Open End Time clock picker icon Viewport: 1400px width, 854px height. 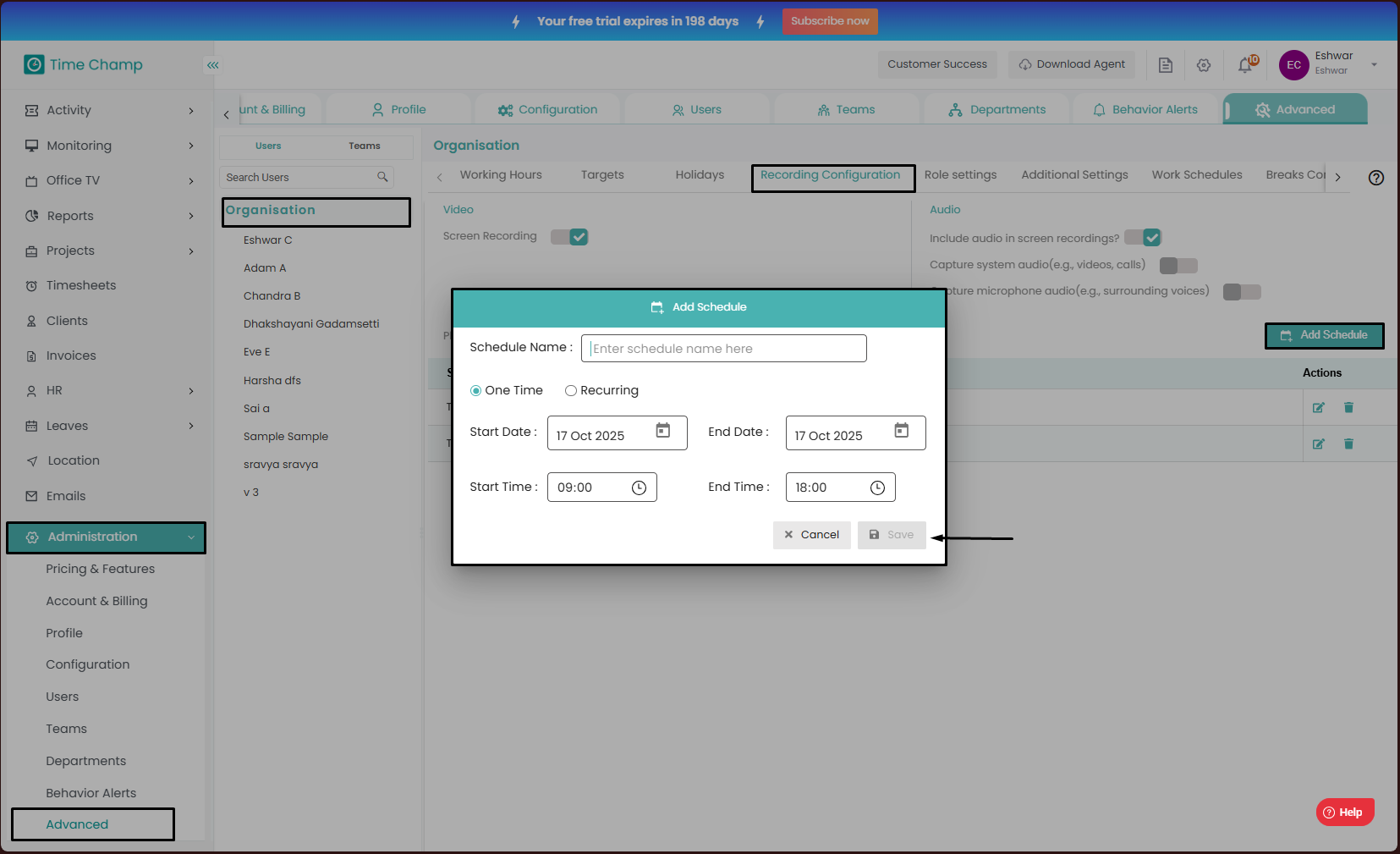877,488
